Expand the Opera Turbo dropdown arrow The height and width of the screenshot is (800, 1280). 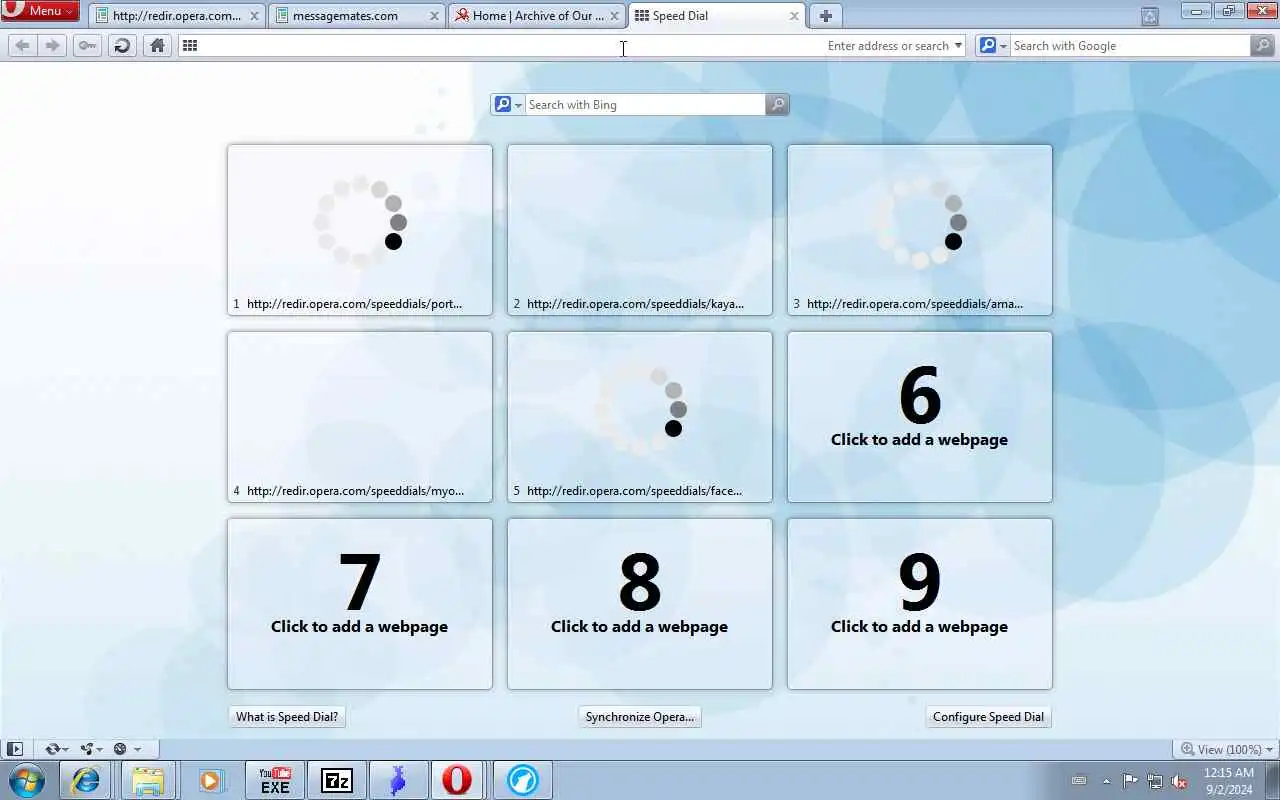click(138, 749)
